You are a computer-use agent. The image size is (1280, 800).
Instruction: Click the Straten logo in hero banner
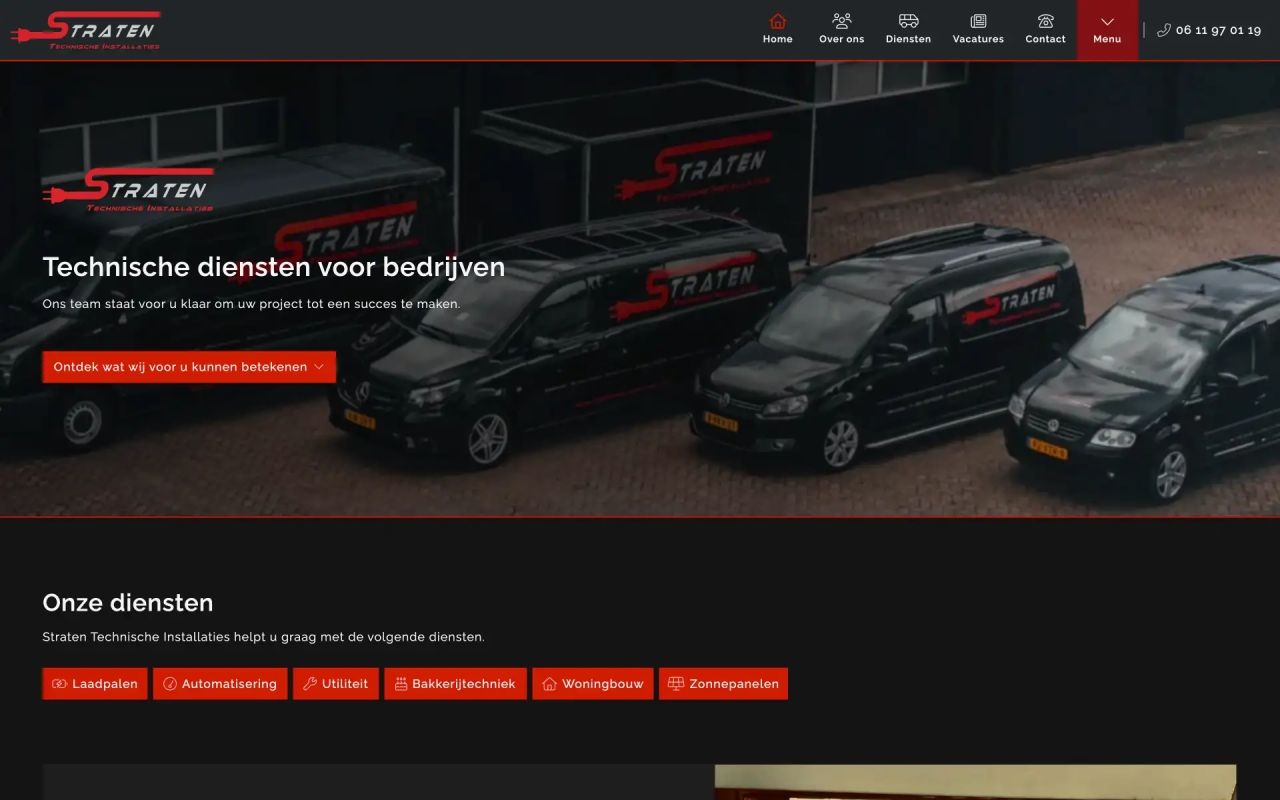tap(128, 190)
